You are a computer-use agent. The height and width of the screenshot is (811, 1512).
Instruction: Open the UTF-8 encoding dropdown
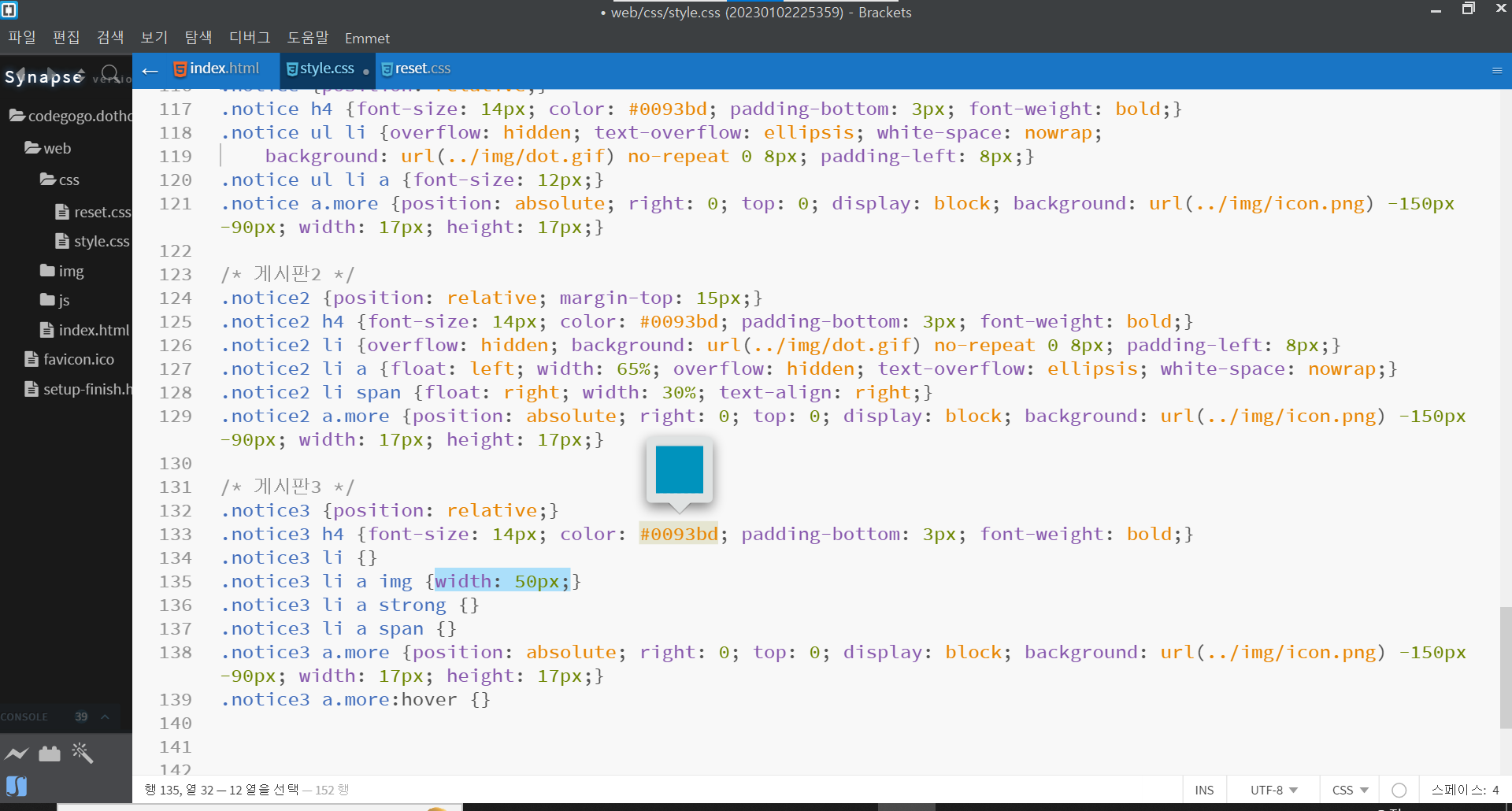point(1273,790)
